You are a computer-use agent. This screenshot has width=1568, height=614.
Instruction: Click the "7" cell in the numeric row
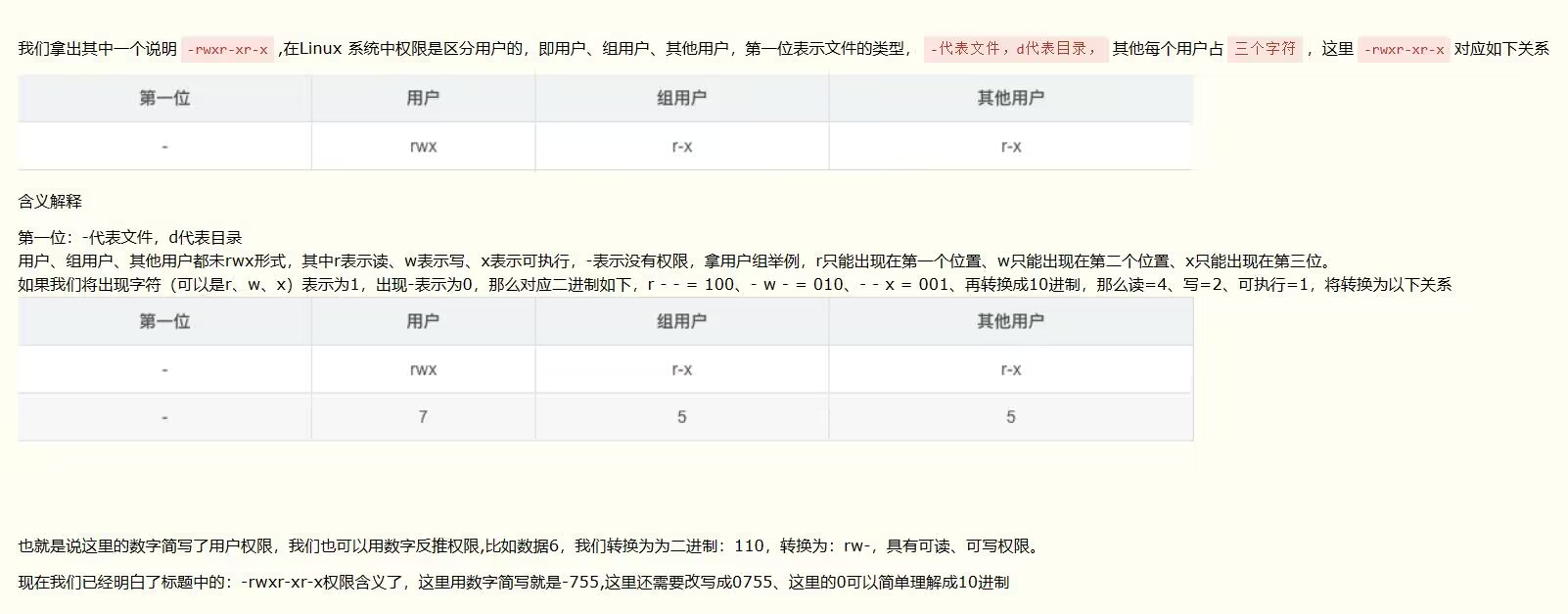click(x=423, y=417)
